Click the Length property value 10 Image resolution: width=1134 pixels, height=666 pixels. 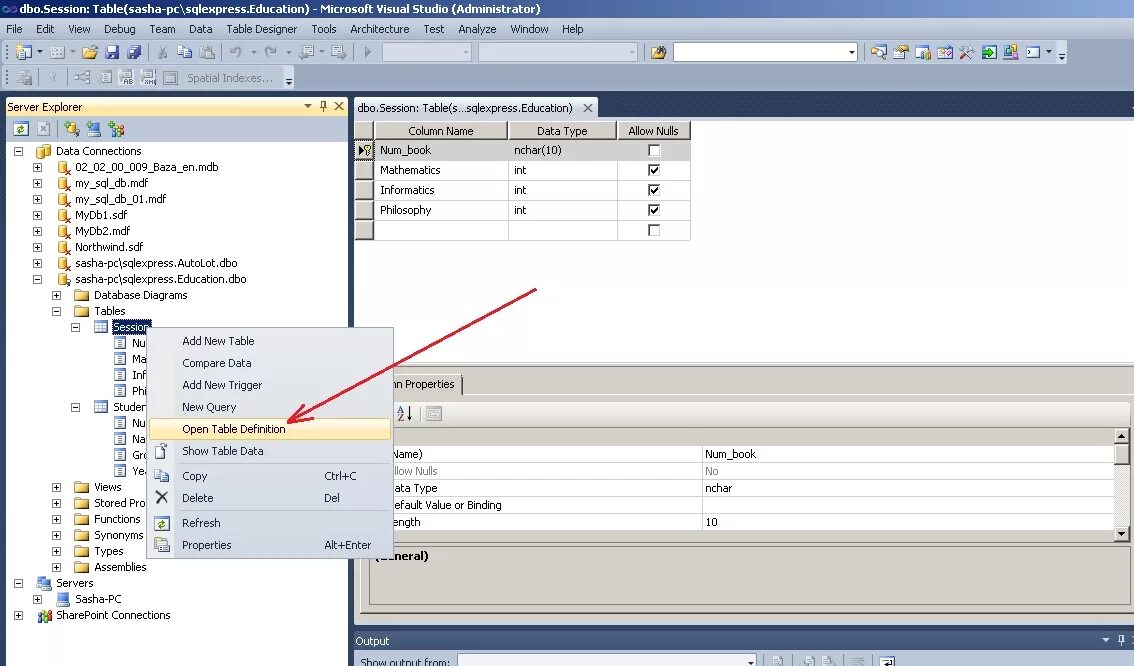(908, 522)
